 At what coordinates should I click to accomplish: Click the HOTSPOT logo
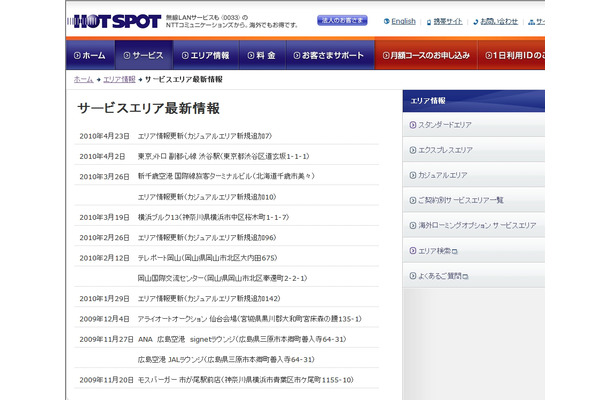pos(114,21)
